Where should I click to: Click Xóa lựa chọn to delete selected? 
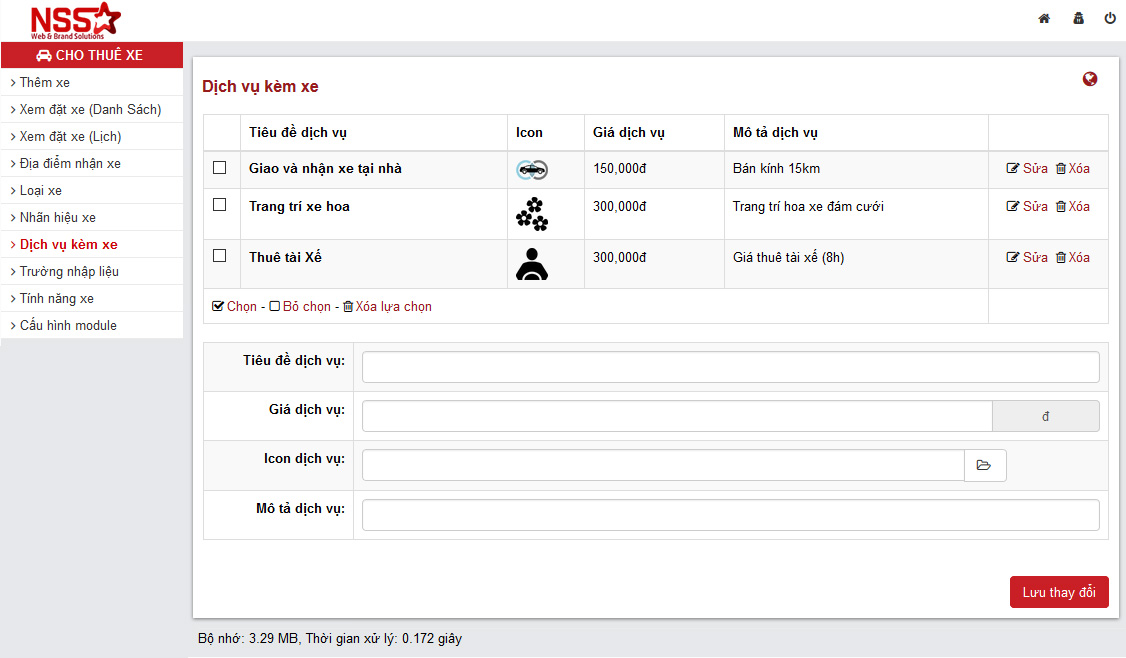coord(388,306)
